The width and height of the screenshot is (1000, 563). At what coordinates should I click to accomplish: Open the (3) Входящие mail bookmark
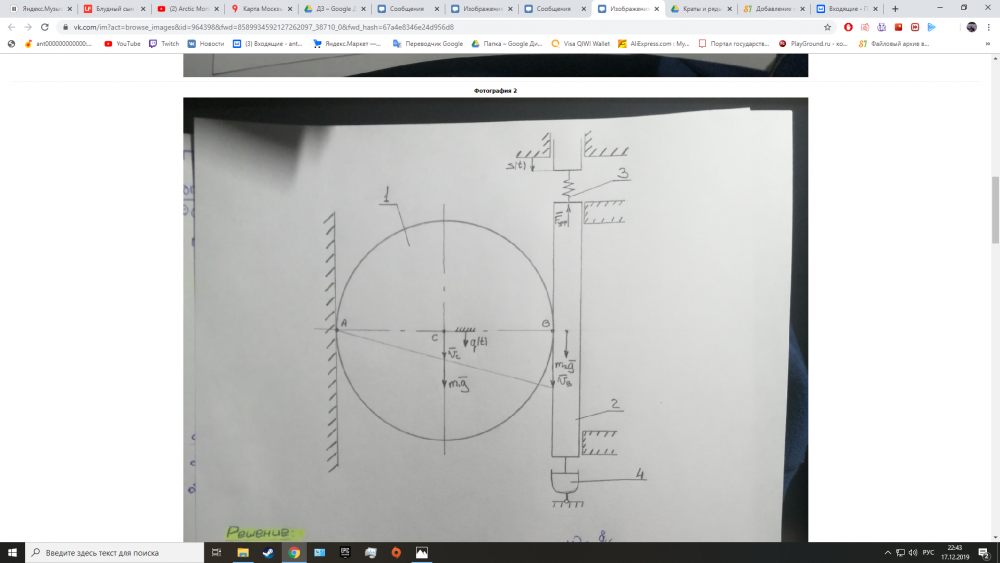click(x=267, y=44)
